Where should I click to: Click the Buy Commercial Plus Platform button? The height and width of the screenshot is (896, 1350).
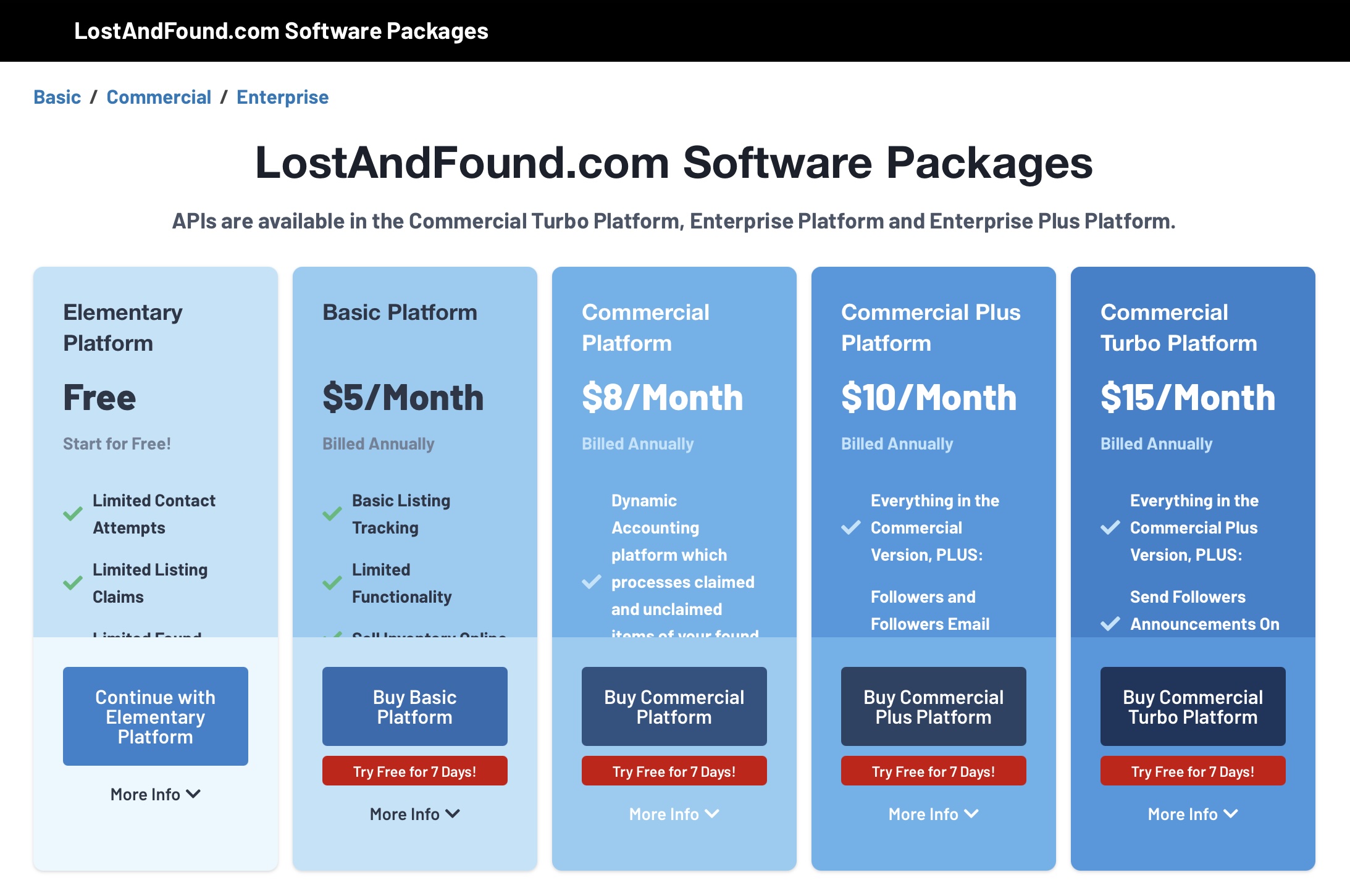[x=934, y=706]
